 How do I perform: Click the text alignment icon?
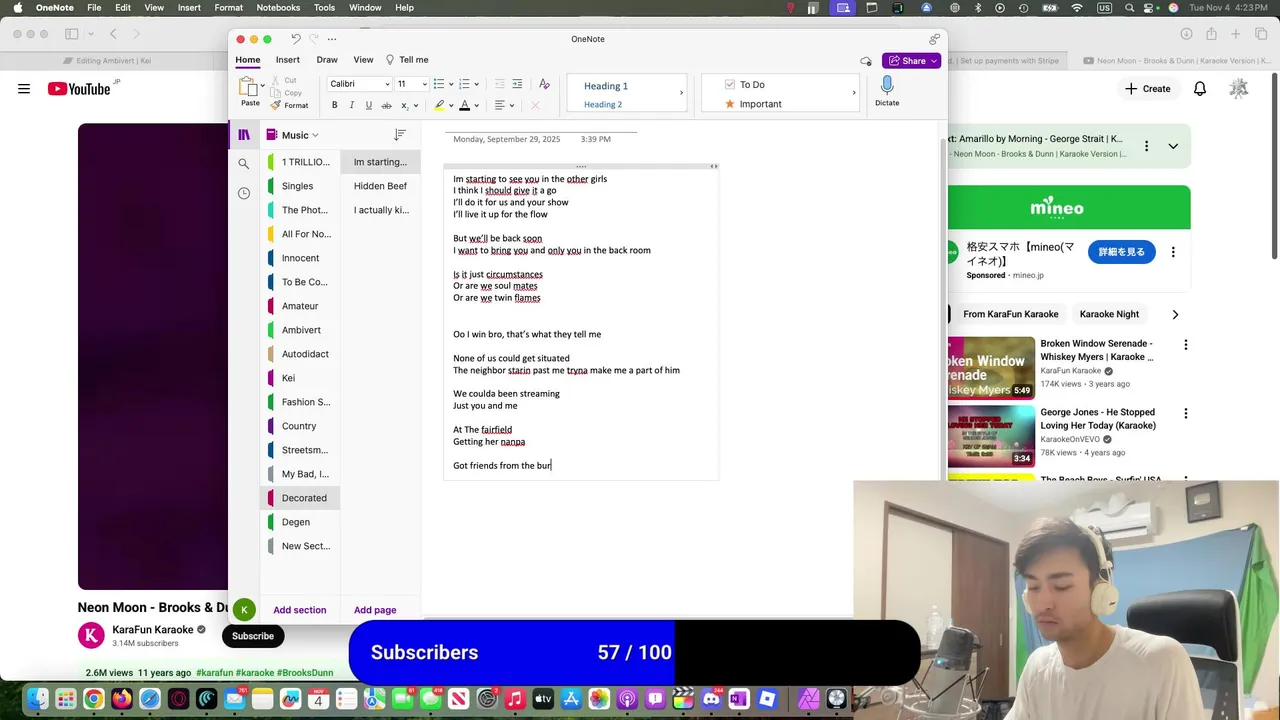pyautogui.click(x=499, y=105)
